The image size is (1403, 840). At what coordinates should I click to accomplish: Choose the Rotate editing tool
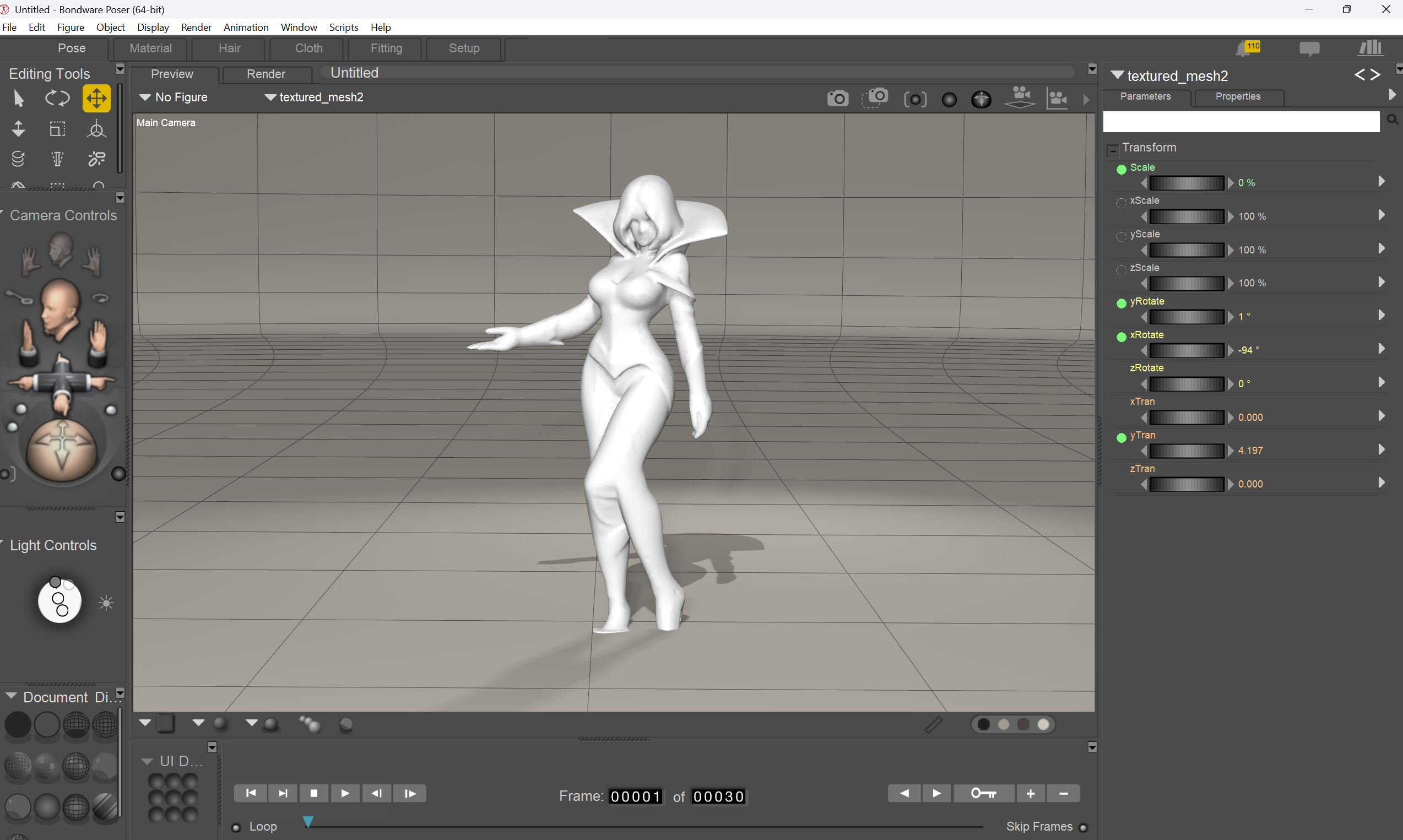point(57,99)
